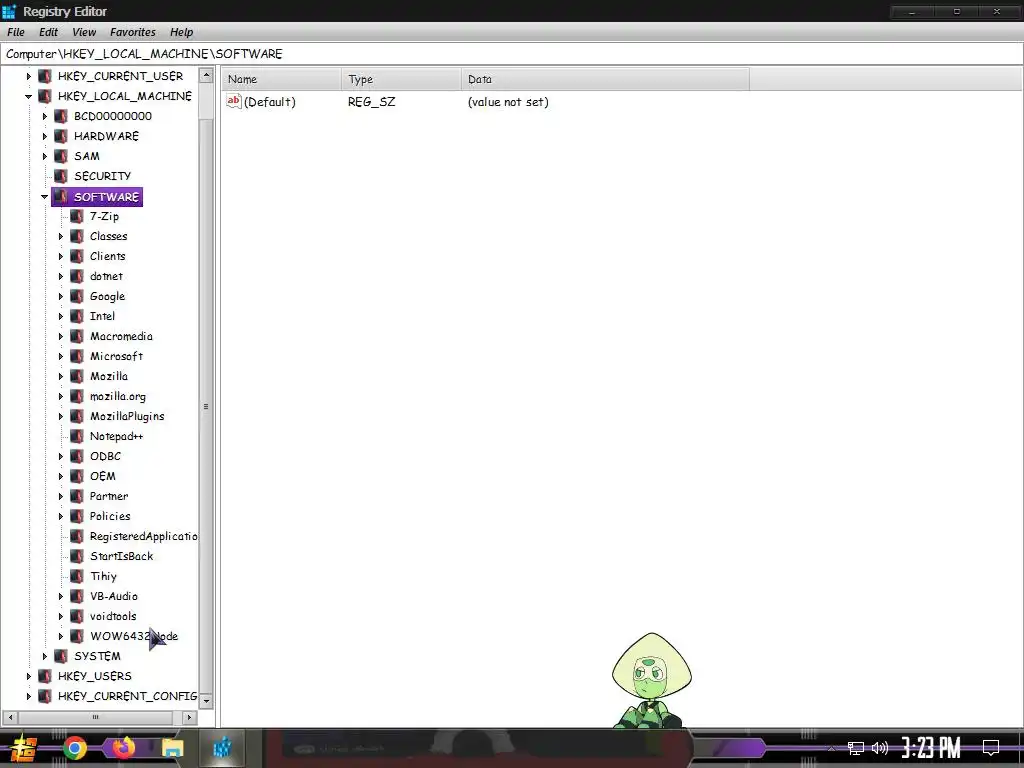Select the OEM key
Image resolution: width=1024 pixels, height=768 pixels.
103,476
